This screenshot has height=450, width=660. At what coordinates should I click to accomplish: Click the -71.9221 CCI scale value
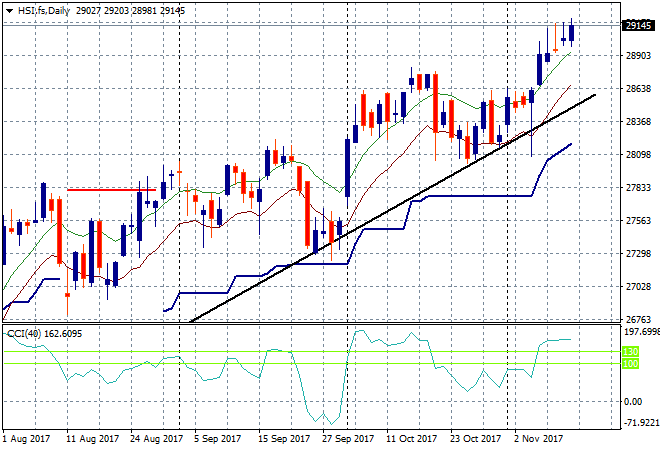pos(638,423)
